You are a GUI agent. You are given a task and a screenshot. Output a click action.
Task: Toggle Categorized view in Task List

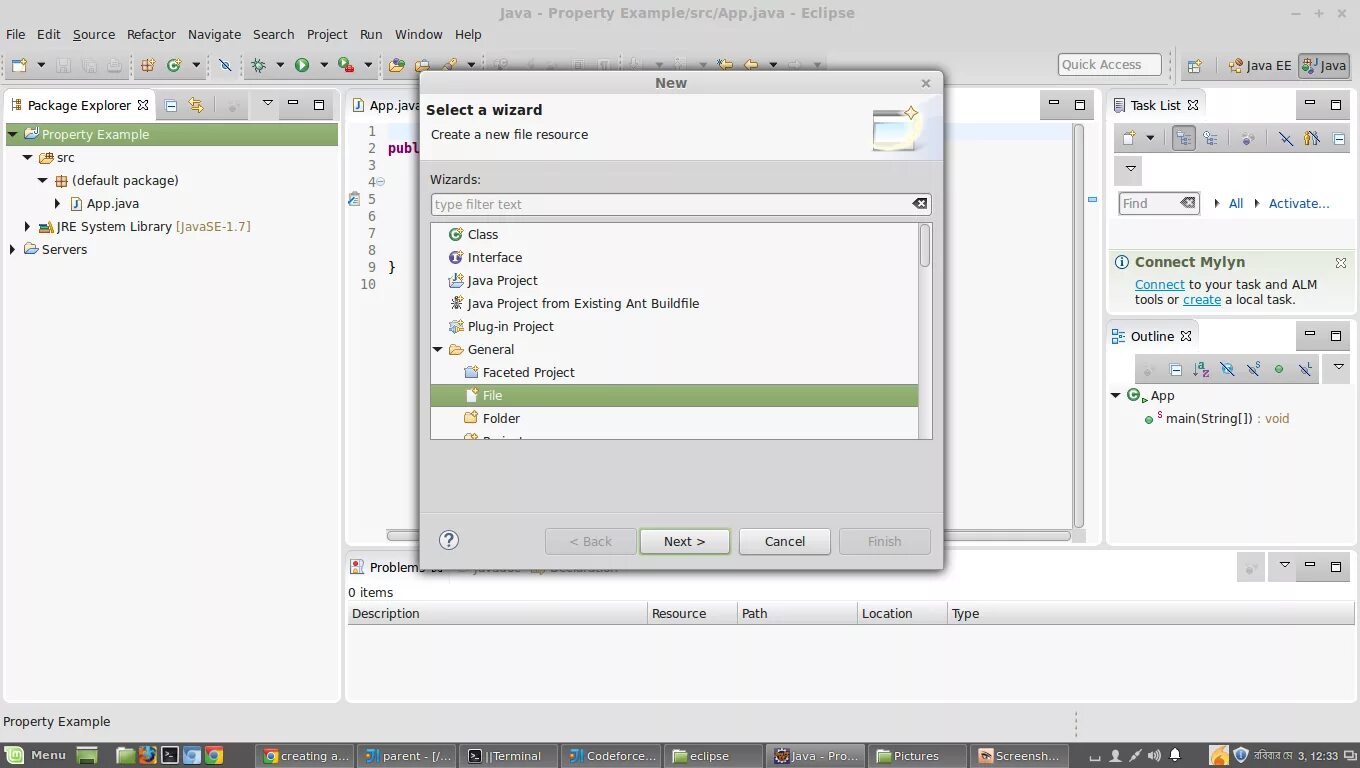[1184, 139]
